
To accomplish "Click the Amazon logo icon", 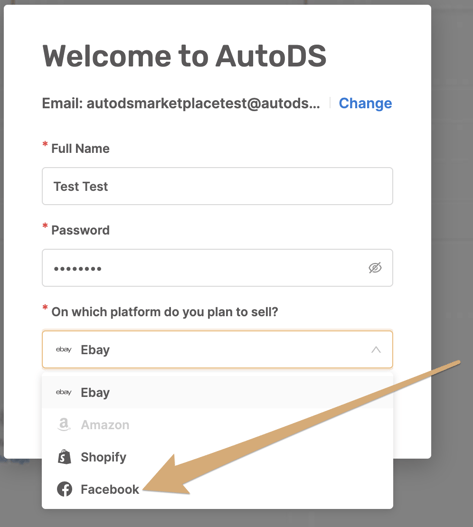I will coord(64,424).
